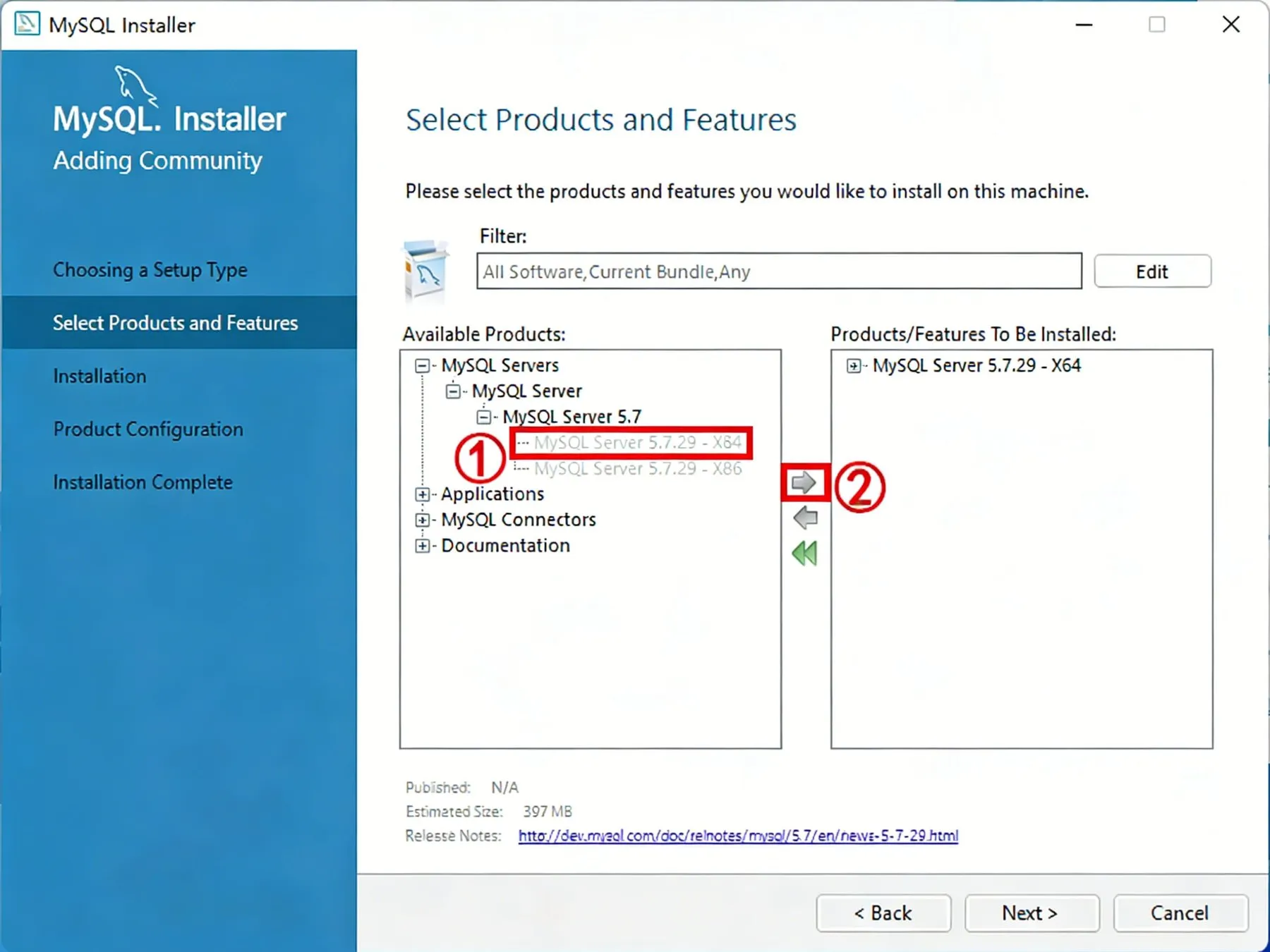1270x952 pixels.
Task: Open the Choosing a Setup Type step
Action: point(150,270)
